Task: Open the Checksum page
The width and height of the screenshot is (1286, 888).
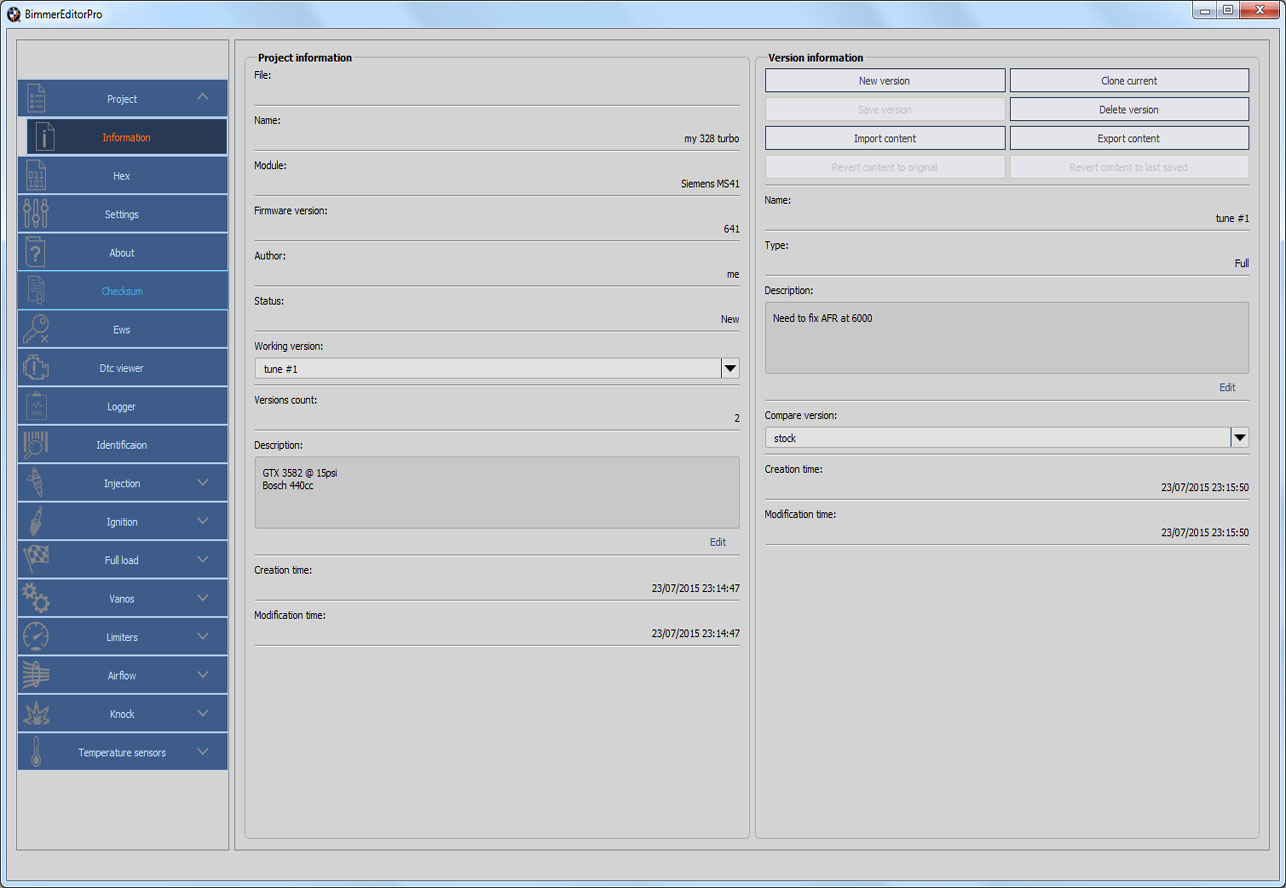Action: (122, 290)
